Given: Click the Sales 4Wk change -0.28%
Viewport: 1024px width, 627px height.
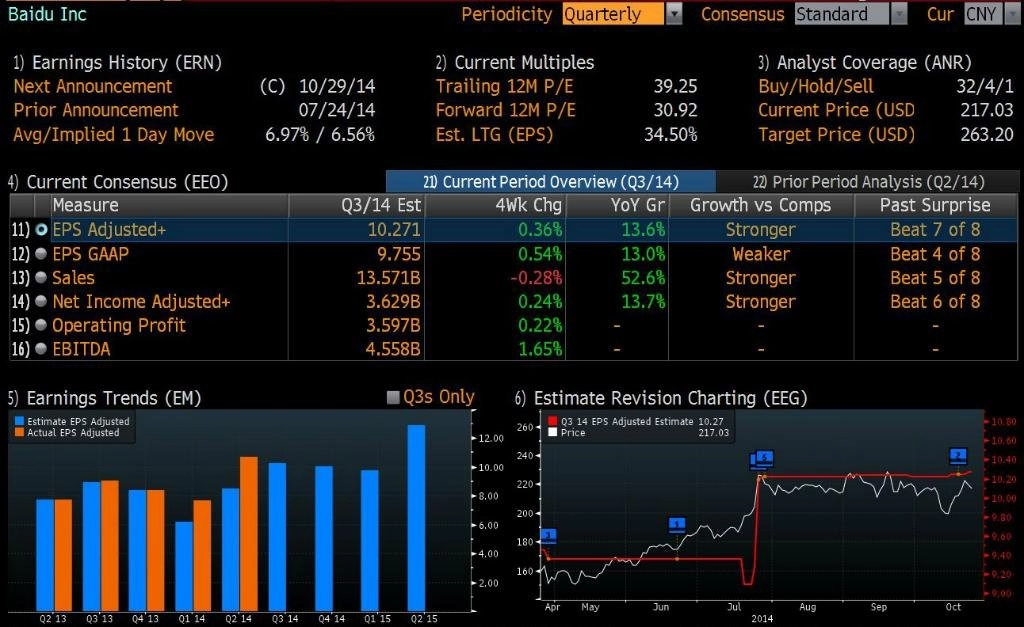Looking at the screenshot, I should (x=536, y=278).
